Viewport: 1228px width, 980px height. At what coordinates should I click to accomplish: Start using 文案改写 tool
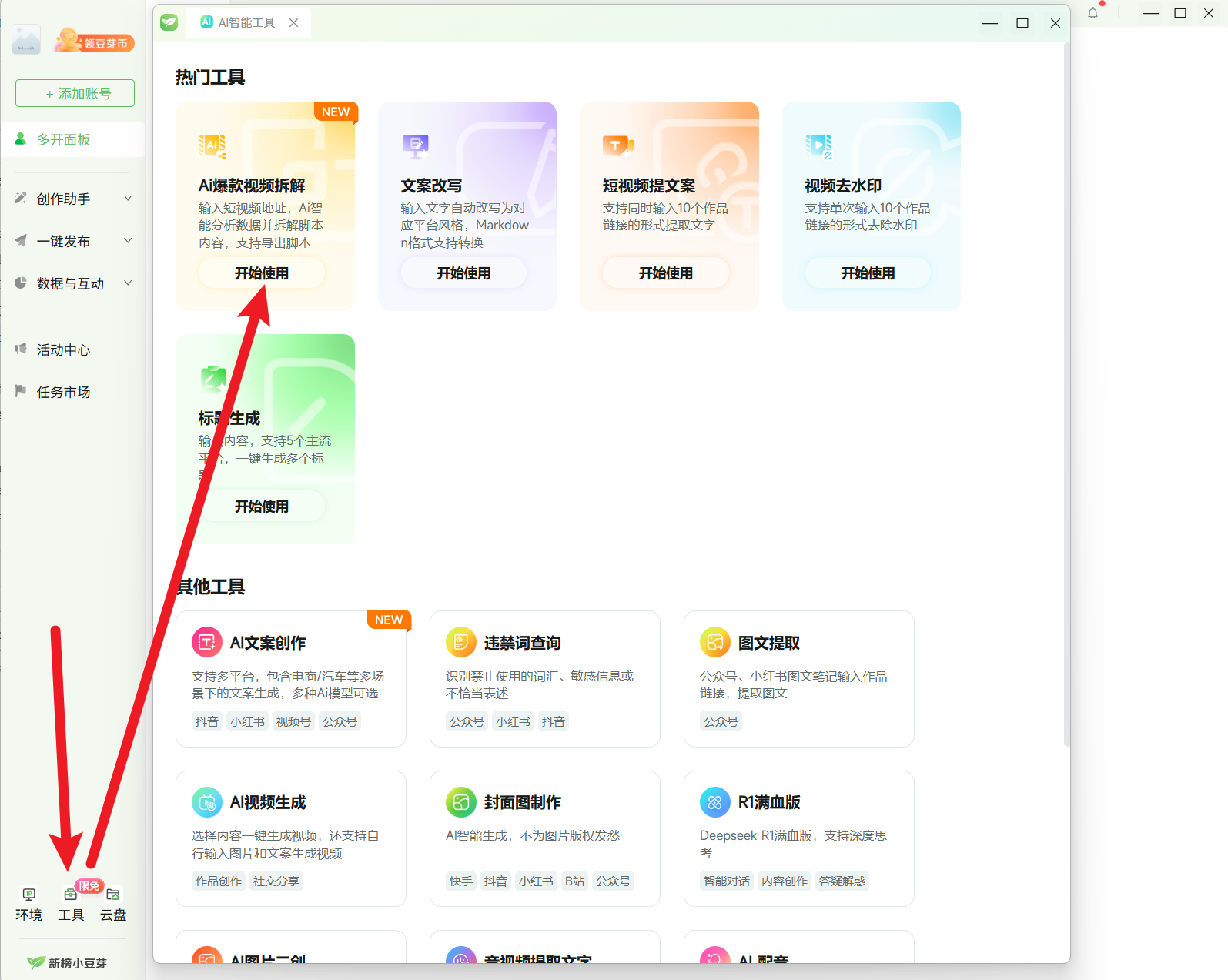click(463, 273)
